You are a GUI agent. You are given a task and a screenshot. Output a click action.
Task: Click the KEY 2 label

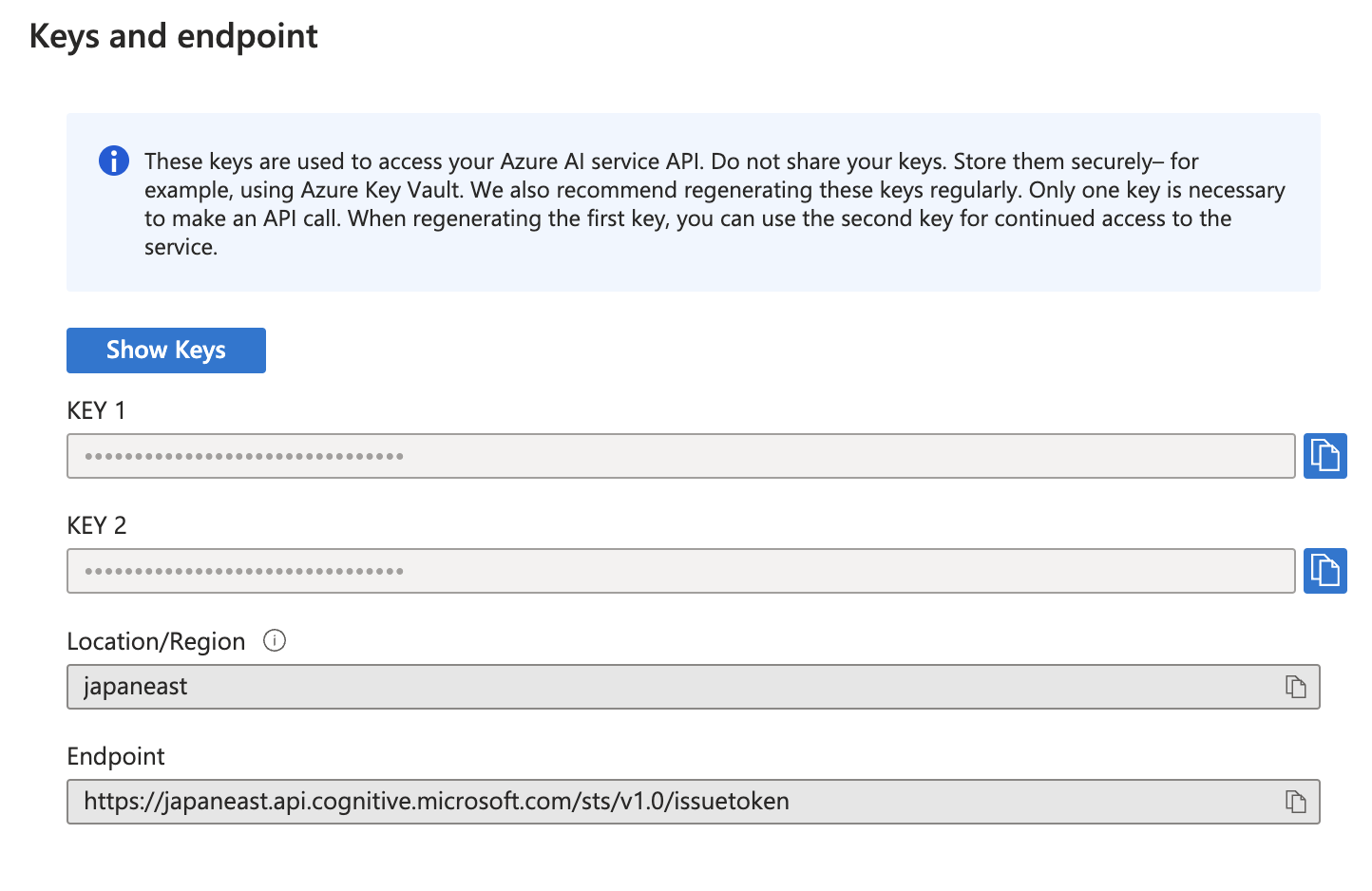(x=96, y=525)
